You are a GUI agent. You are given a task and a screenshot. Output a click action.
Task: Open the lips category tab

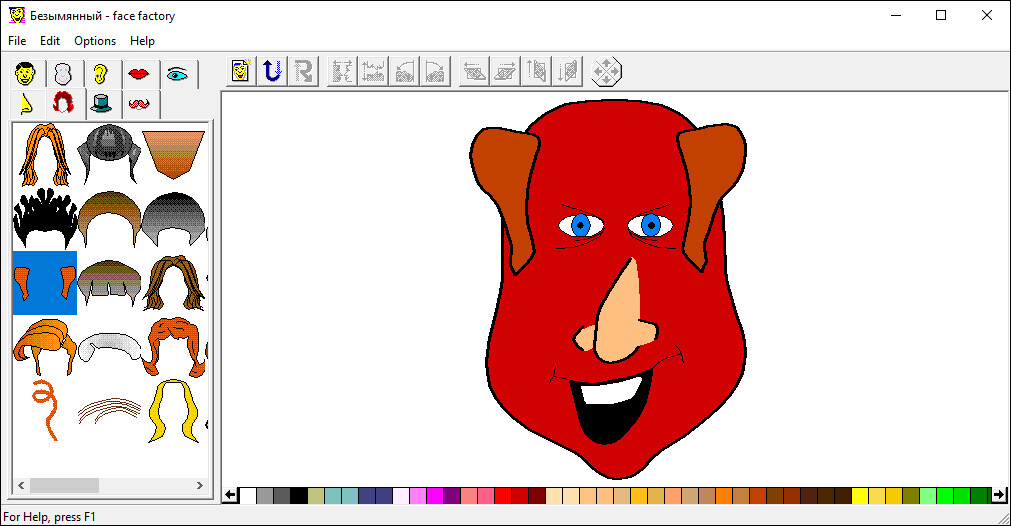coord(139,74)
